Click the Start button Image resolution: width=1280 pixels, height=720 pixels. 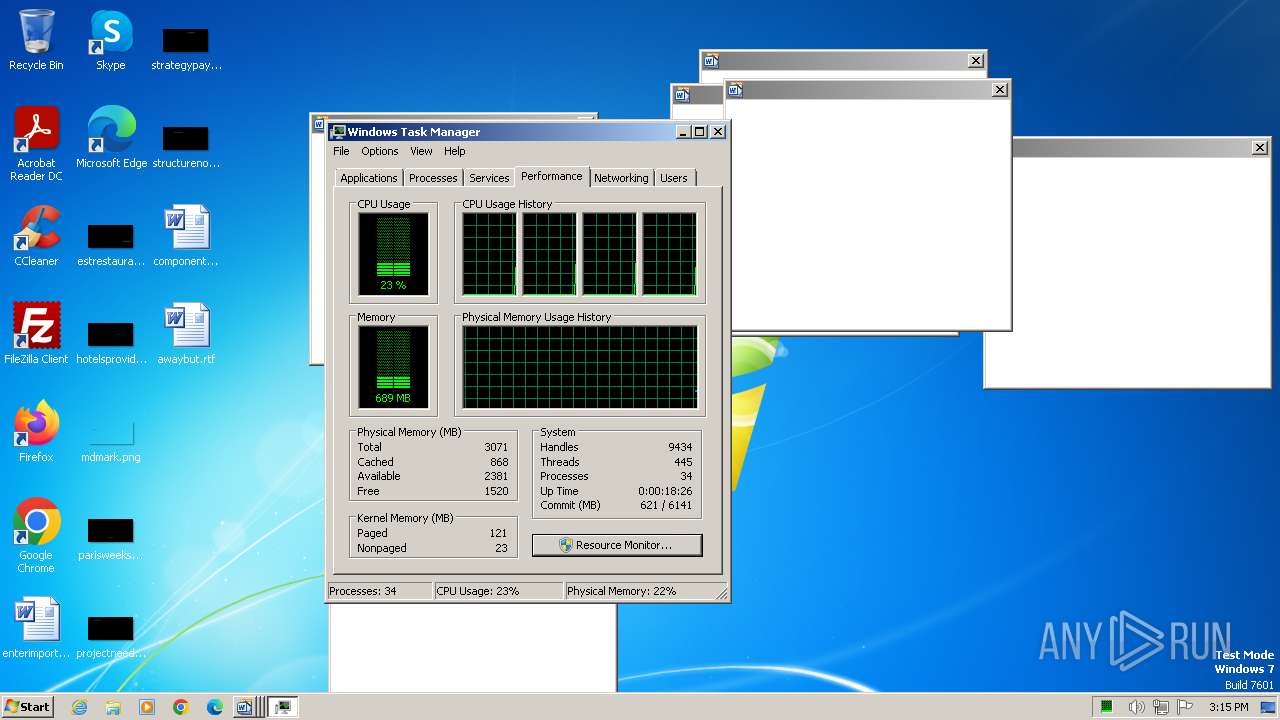(28, 707)
